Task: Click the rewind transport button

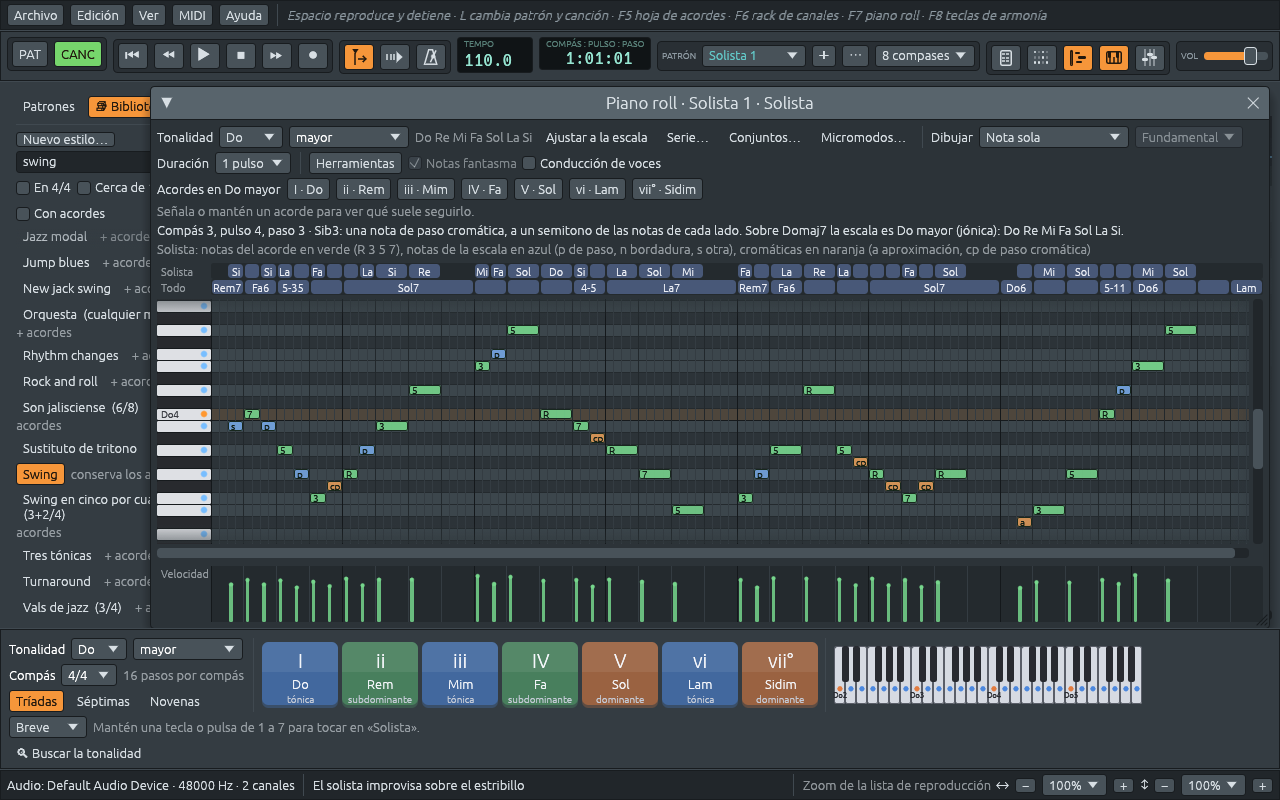Action: pos(168,56)
